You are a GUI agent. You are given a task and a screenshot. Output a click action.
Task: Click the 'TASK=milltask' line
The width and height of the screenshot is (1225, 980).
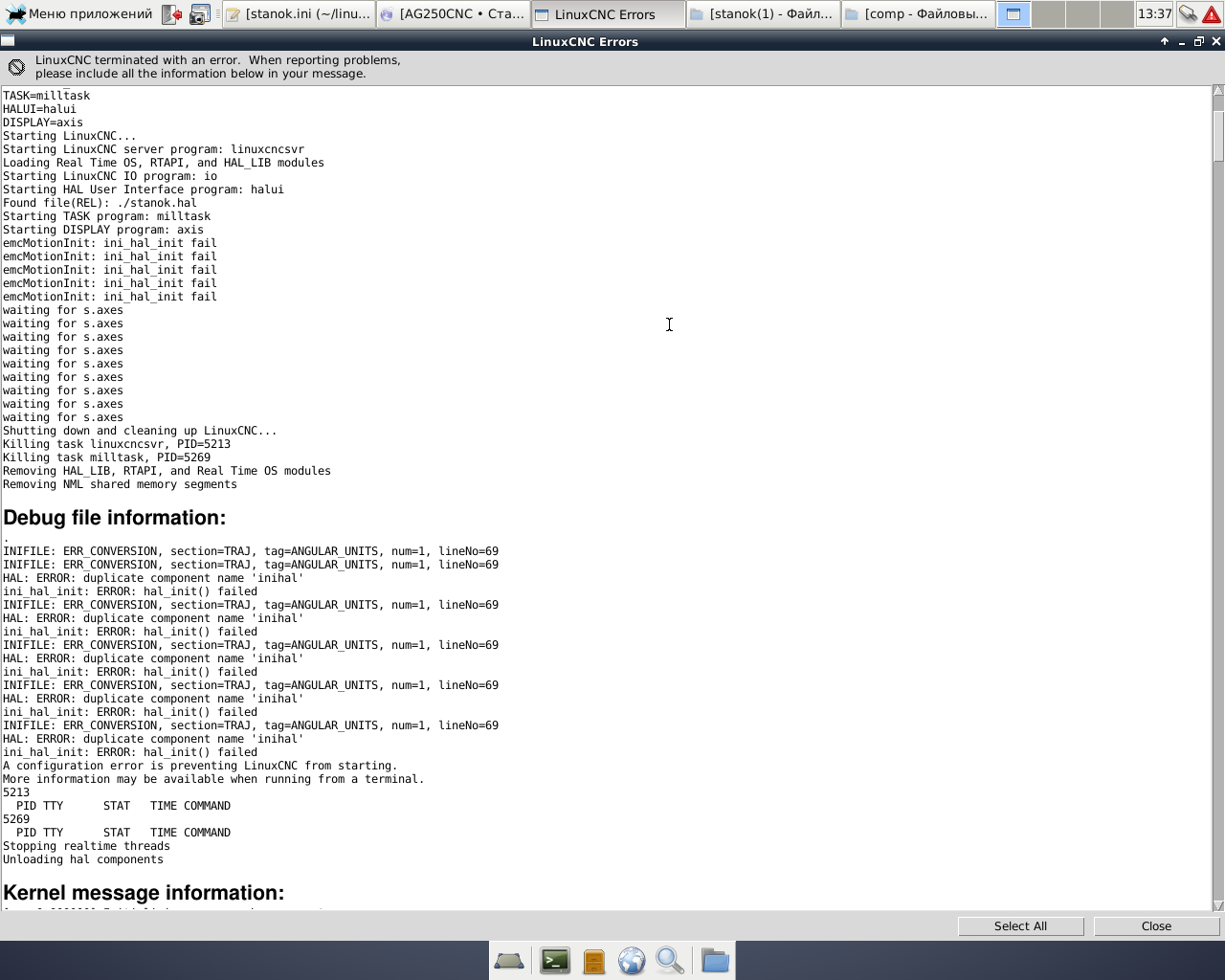tap(46, 96)
